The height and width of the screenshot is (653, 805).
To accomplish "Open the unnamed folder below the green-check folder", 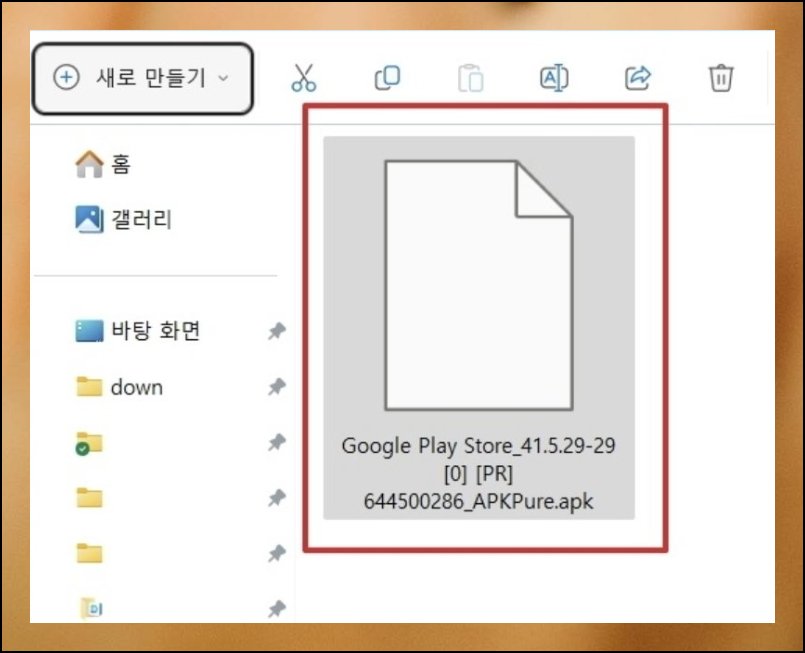I will tap(89, 497).
